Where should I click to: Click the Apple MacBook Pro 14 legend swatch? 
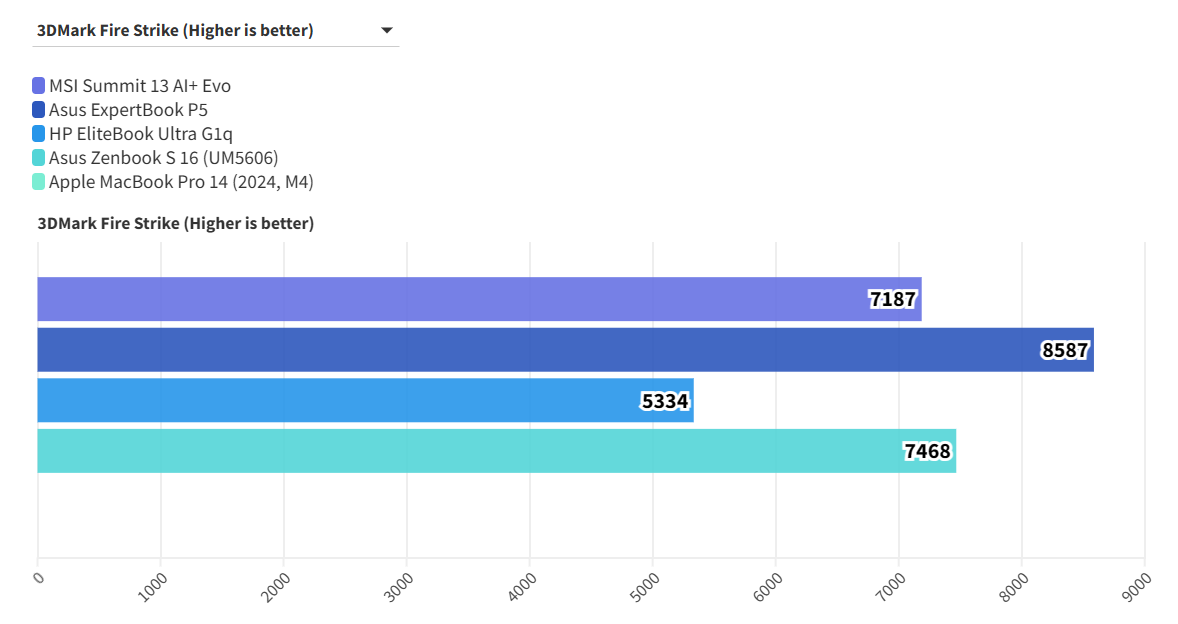(39, 182)
